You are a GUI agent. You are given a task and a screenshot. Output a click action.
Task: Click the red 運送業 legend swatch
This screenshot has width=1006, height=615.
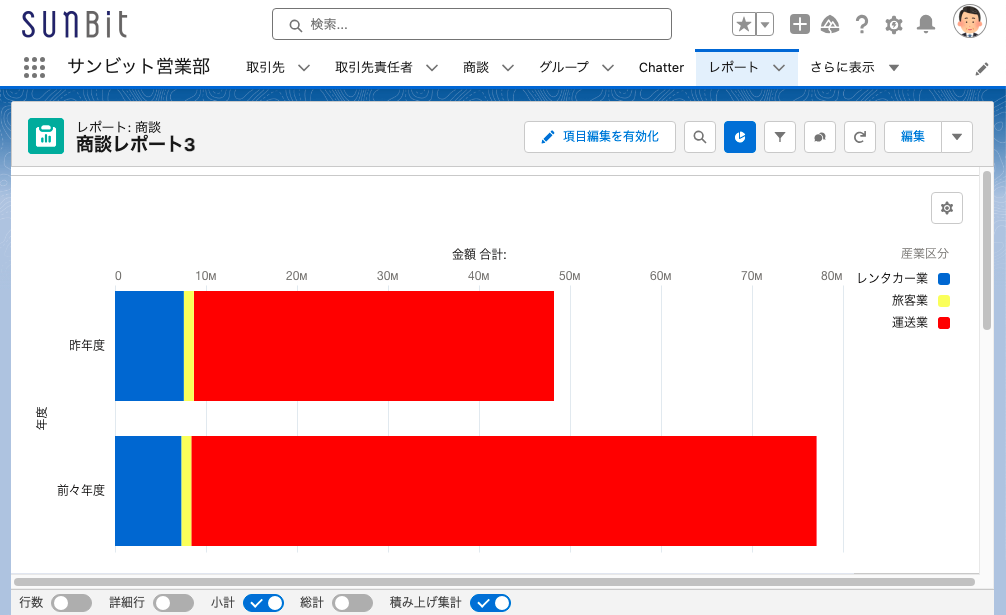pos(944,323)
